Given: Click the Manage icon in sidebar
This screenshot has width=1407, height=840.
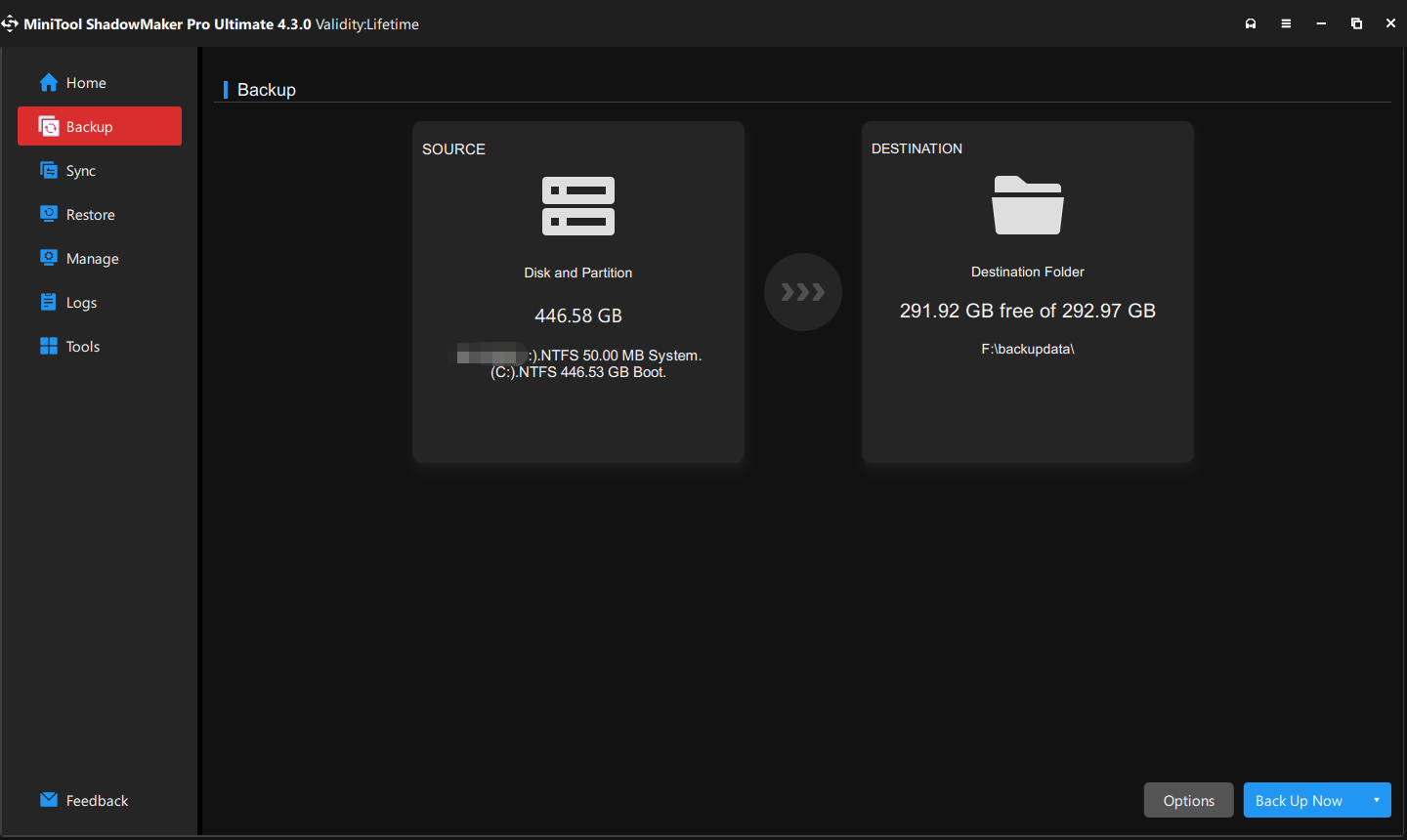Looking at the screenshot, I should (x=49, y=258).
